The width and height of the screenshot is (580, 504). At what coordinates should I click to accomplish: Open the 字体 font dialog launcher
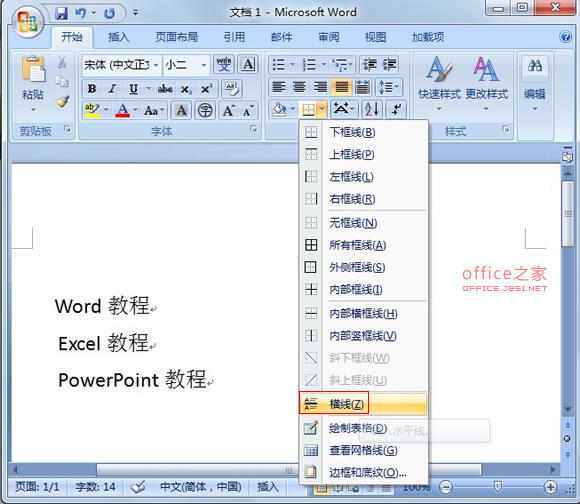point(253,129)
